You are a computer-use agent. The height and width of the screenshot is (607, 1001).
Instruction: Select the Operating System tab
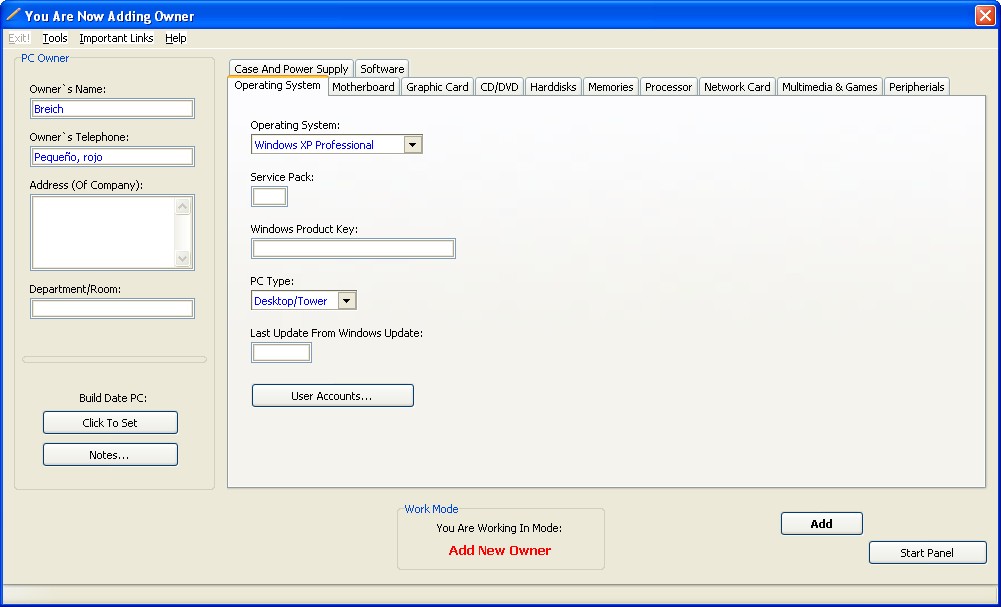(278, 86)
